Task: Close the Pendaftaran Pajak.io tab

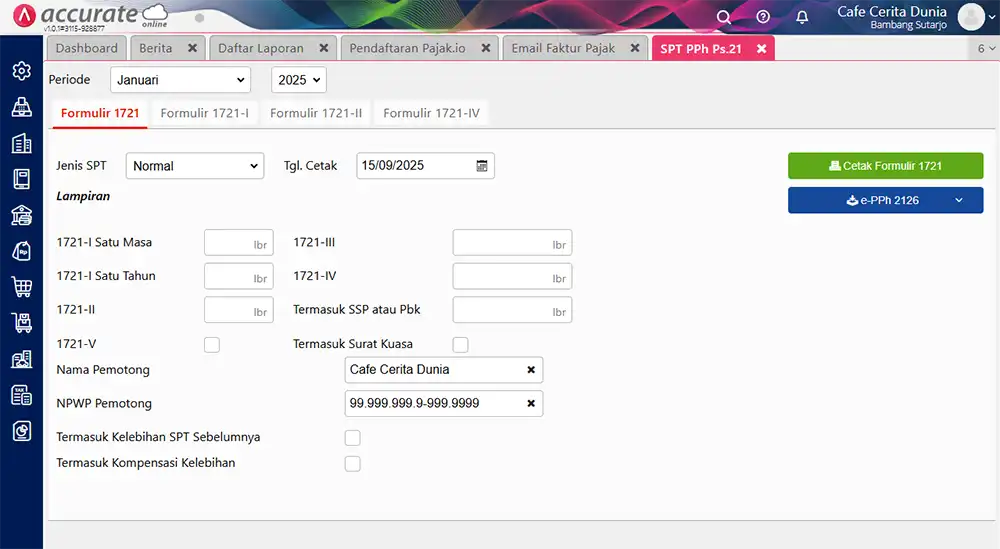Action: coord(485,48)
